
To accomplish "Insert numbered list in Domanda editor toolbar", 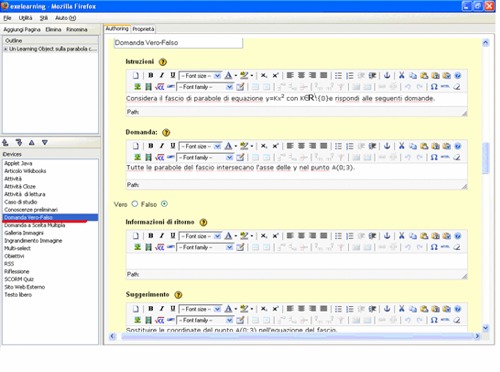I will click(350, 146).
